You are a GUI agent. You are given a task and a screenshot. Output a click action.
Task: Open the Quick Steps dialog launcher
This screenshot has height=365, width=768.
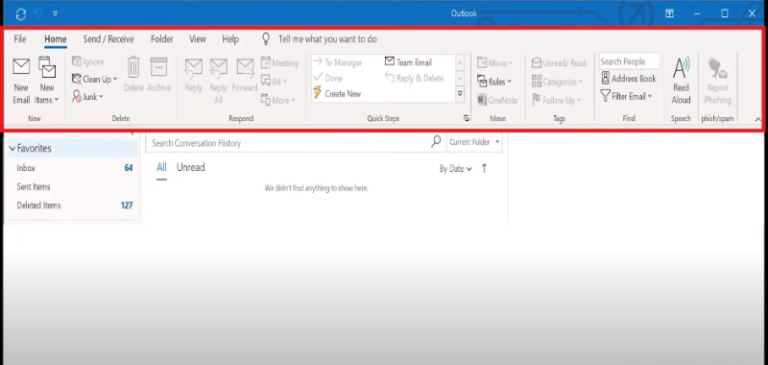[x=466, y=118]
